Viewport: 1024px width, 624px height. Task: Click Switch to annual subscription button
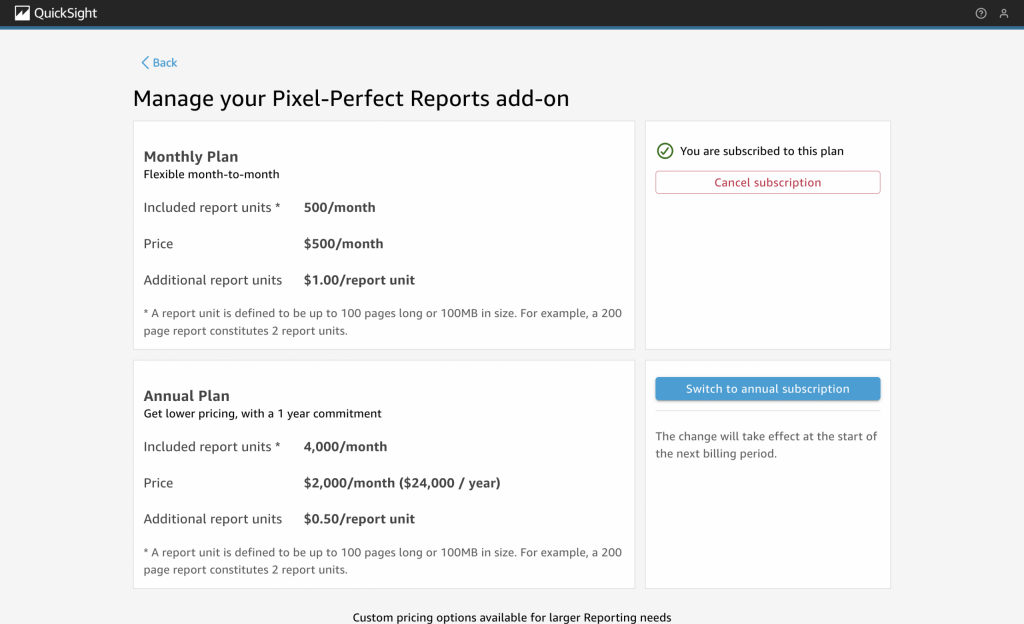click(767, 389)
